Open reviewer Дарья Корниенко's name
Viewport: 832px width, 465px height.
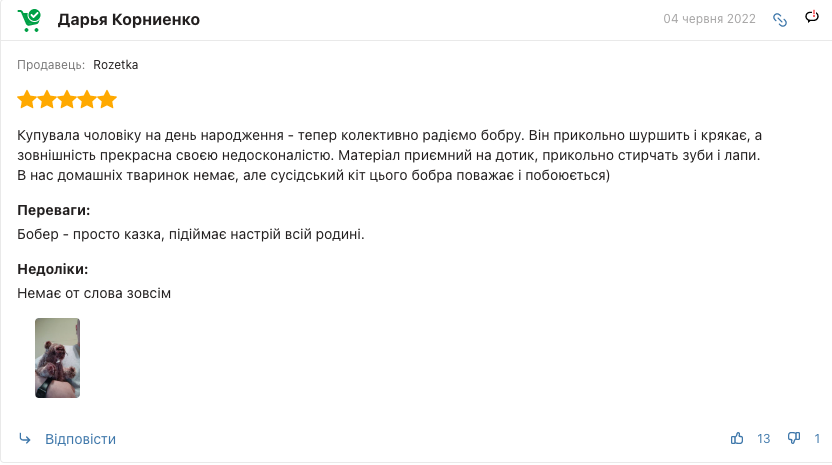pos(129,20)
